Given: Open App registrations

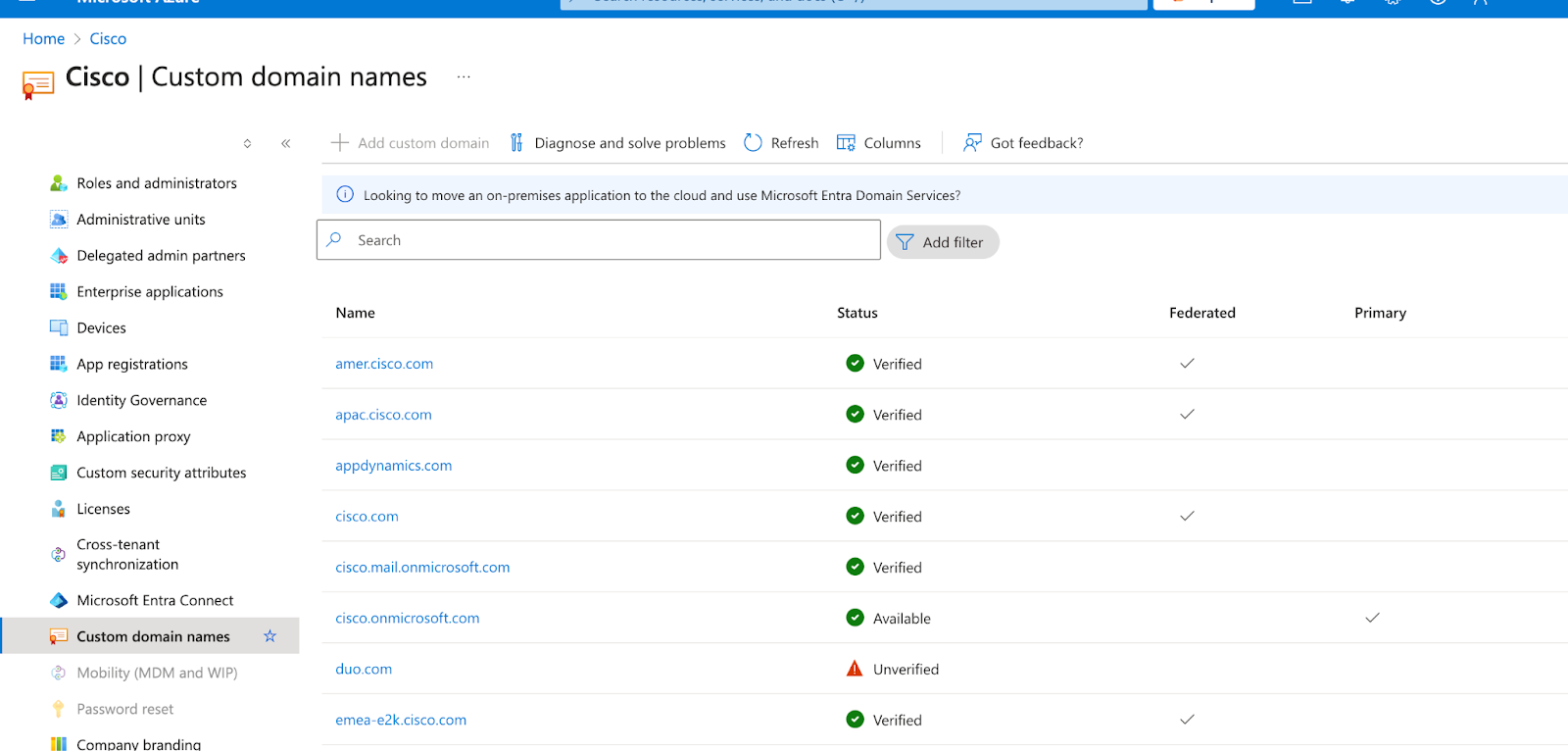Looking at the screenshot, I should pos(132,365).
